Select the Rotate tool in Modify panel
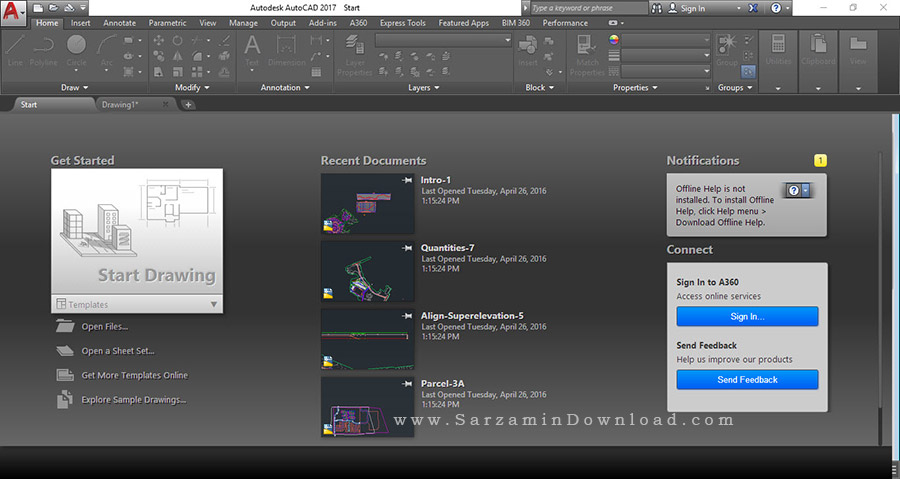This screenshot has width=900, height=479. (178, 41)
